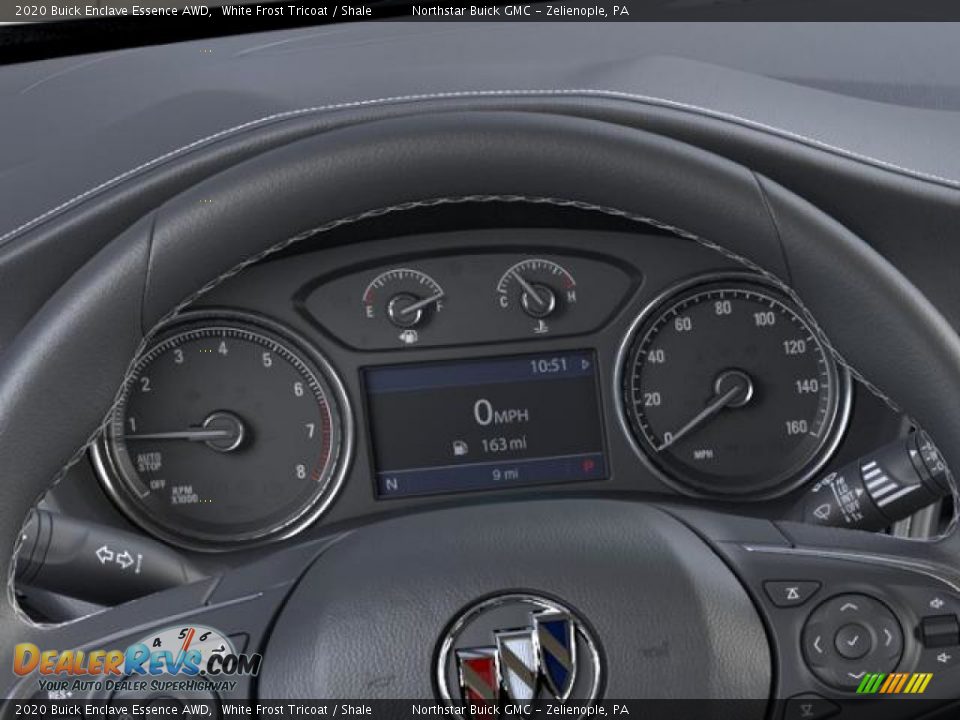The height and width of the screenshot is (720, 960).
Task: Open the DealerRevs.com logo link
Action: pos(137,661)
